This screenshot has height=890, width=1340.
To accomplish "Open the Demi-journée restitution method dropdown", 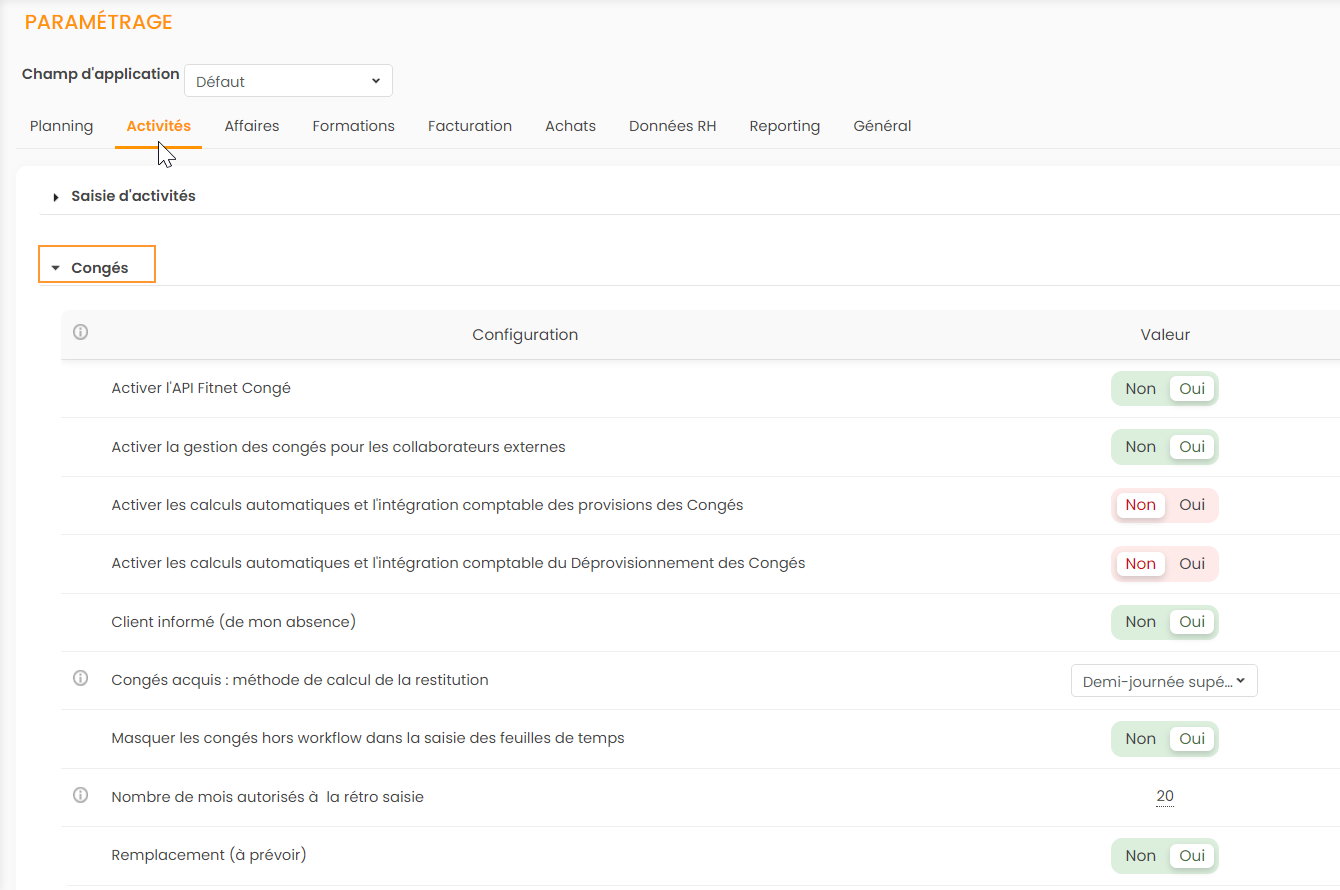I will coord(1163,681).
